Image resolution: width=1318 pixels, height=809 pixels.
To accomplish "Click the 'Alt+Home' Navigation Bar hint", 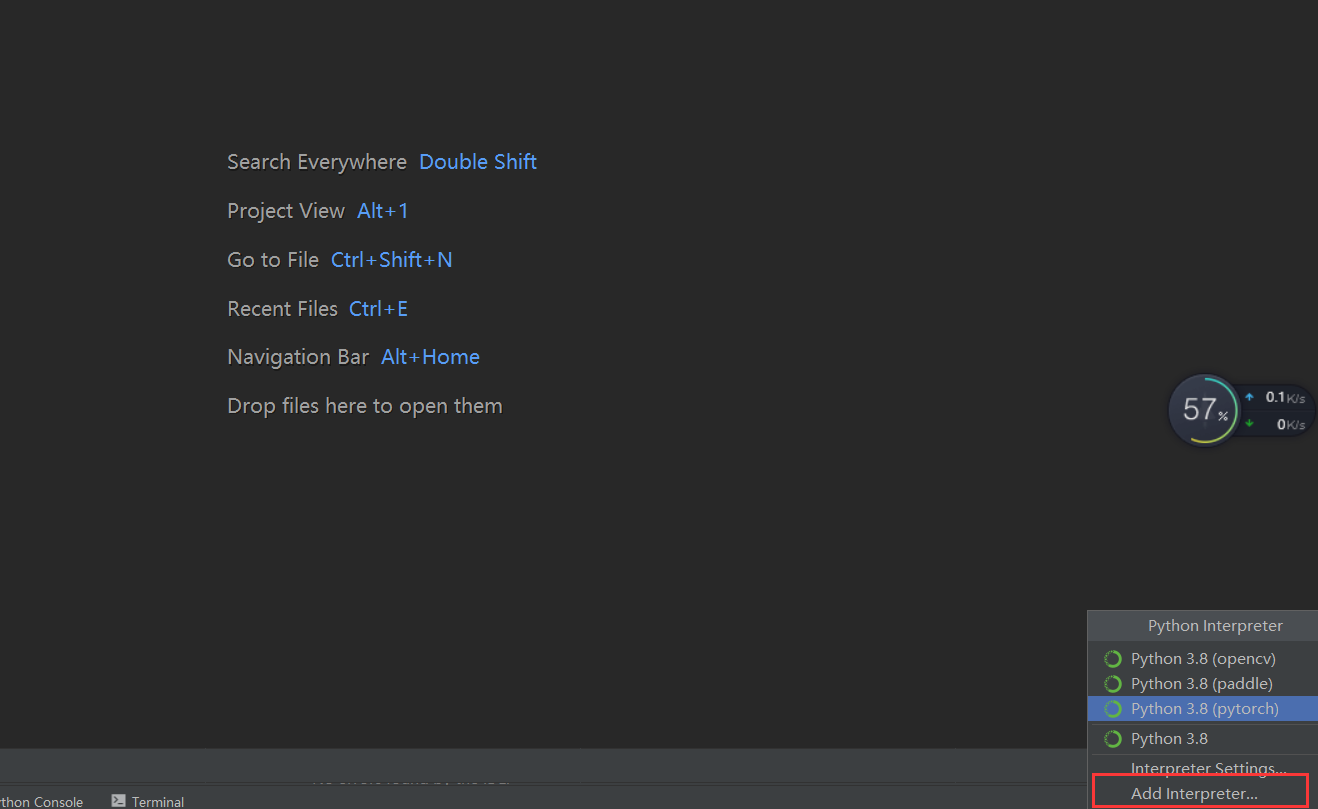I will [430, 357].
